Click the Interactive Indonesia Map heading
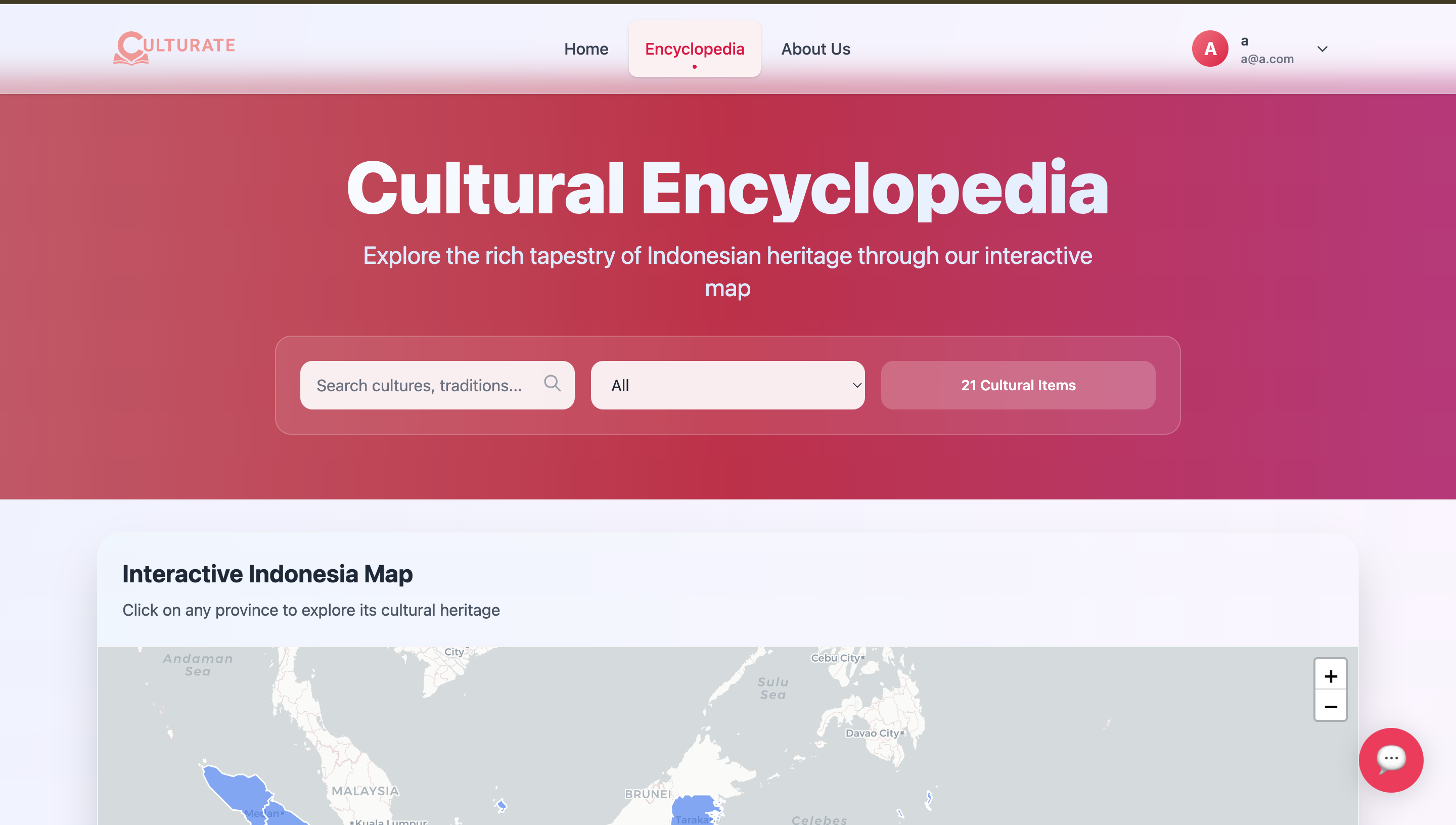Screen dimensions: 1456x825 coord(267,573)
